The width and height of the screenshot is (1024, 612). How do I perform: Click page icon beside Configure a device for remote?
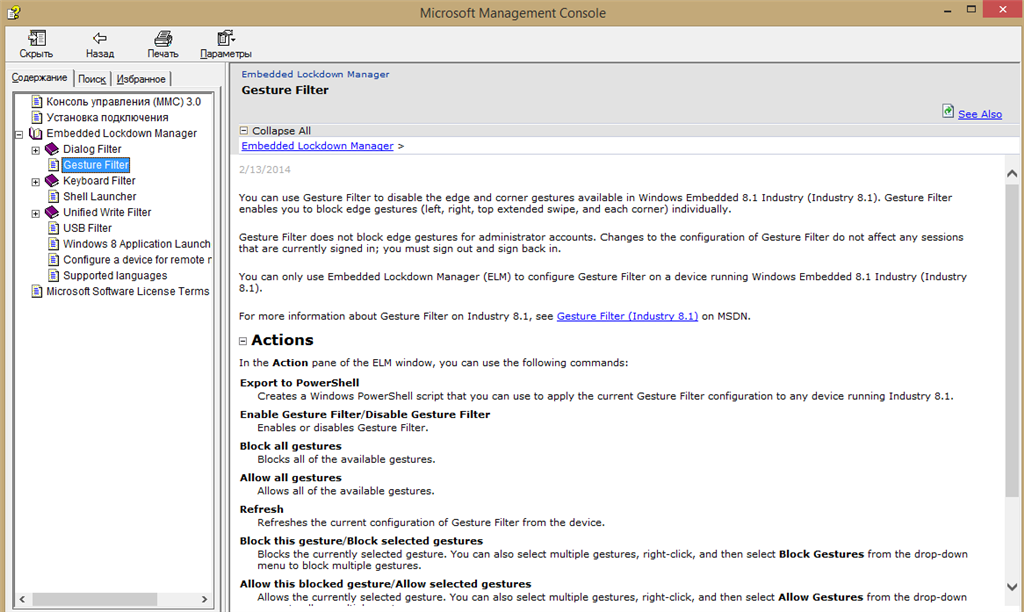tap(54, 259)
